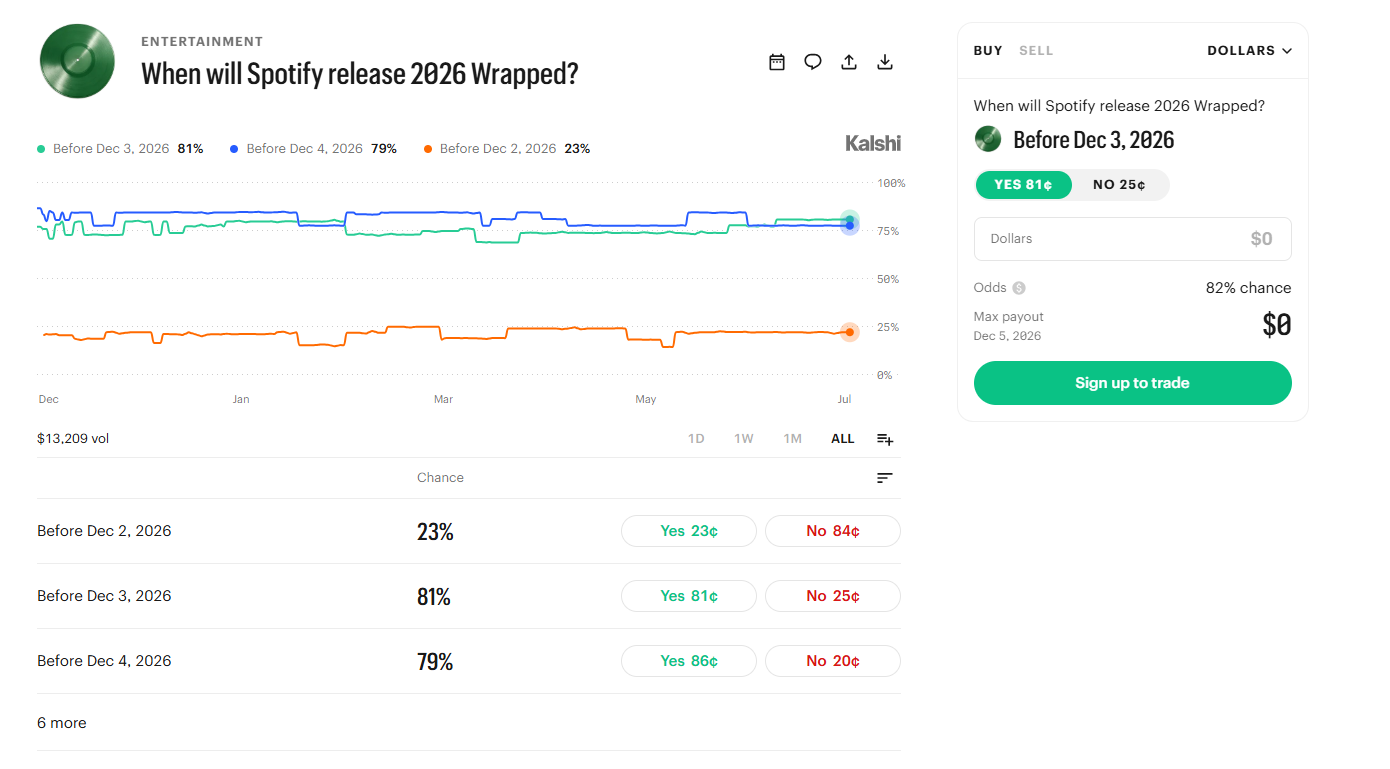Click the 79% chance value in table
This screenshot has width=1390, height=769.
(x=435, y=662)
